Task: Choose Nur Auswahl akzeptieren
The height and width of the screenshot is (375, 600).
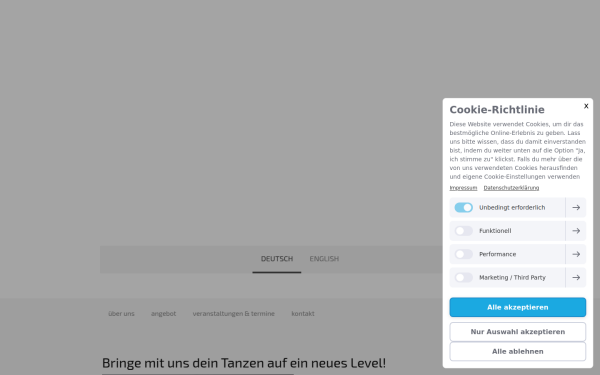Action: pyautogui.click(x=517, y=332)
